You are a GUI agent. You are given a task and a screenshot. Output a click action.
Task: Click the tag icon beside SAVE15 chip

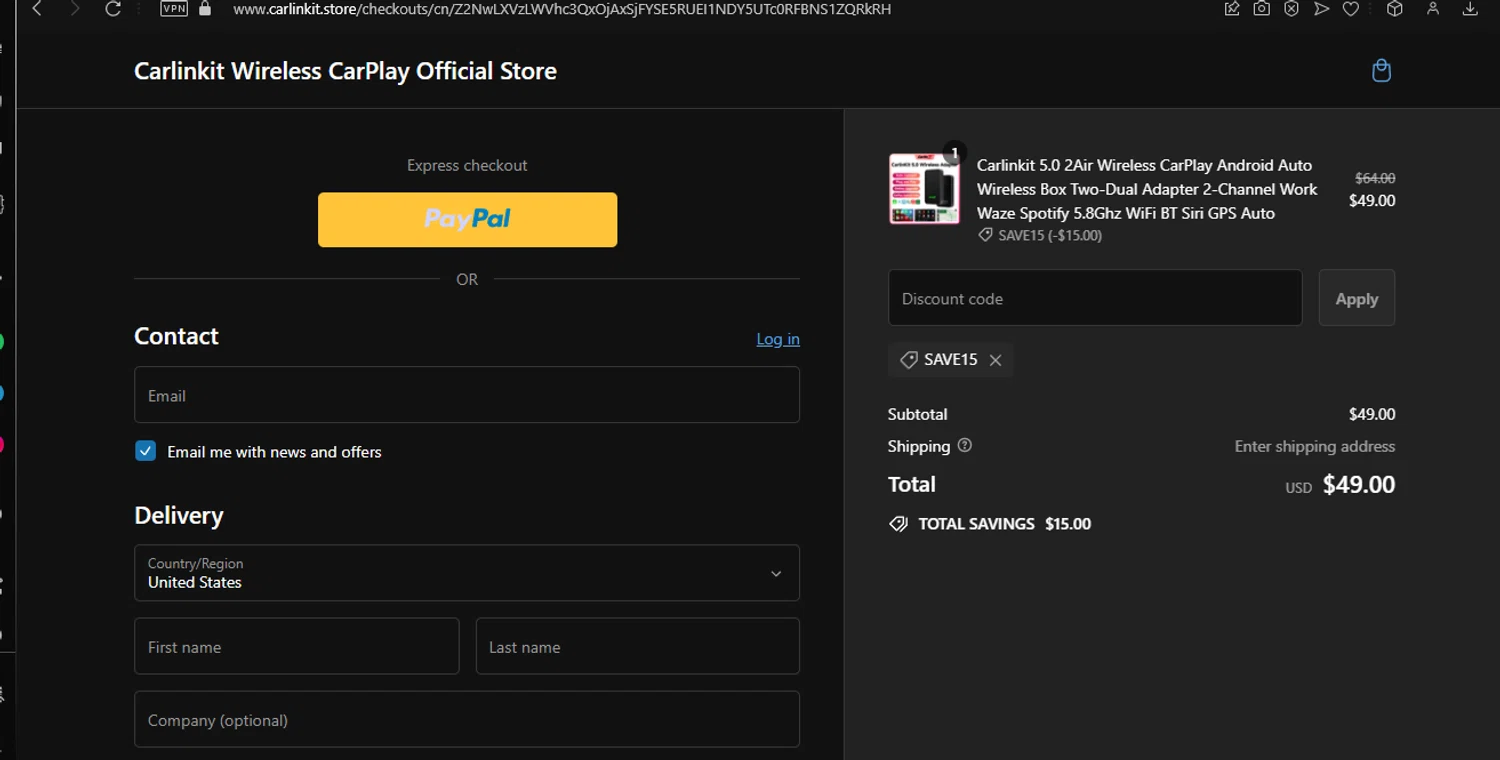[909, 360]
